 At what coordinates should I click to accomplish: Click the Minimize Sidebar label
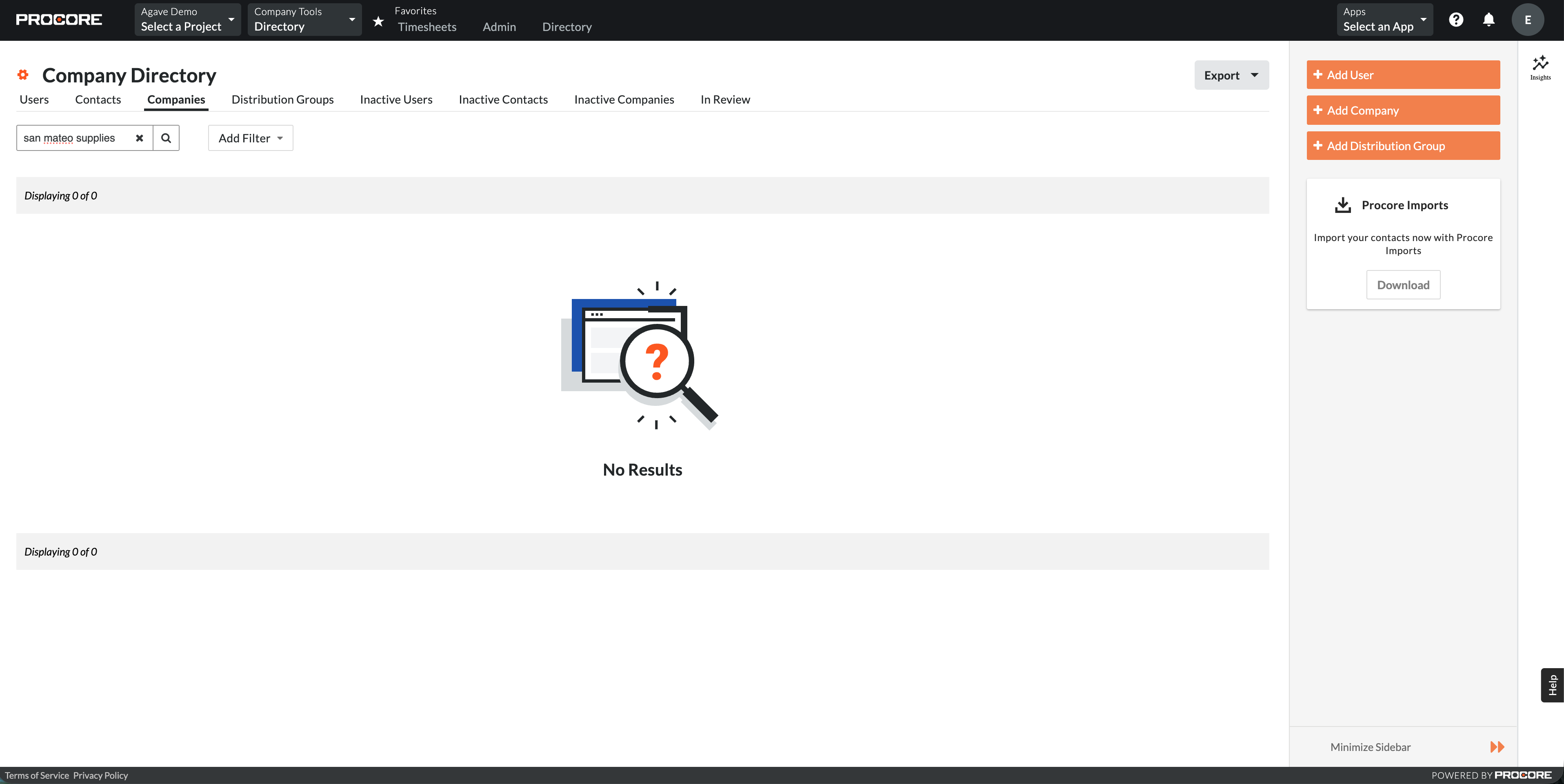1370,747
